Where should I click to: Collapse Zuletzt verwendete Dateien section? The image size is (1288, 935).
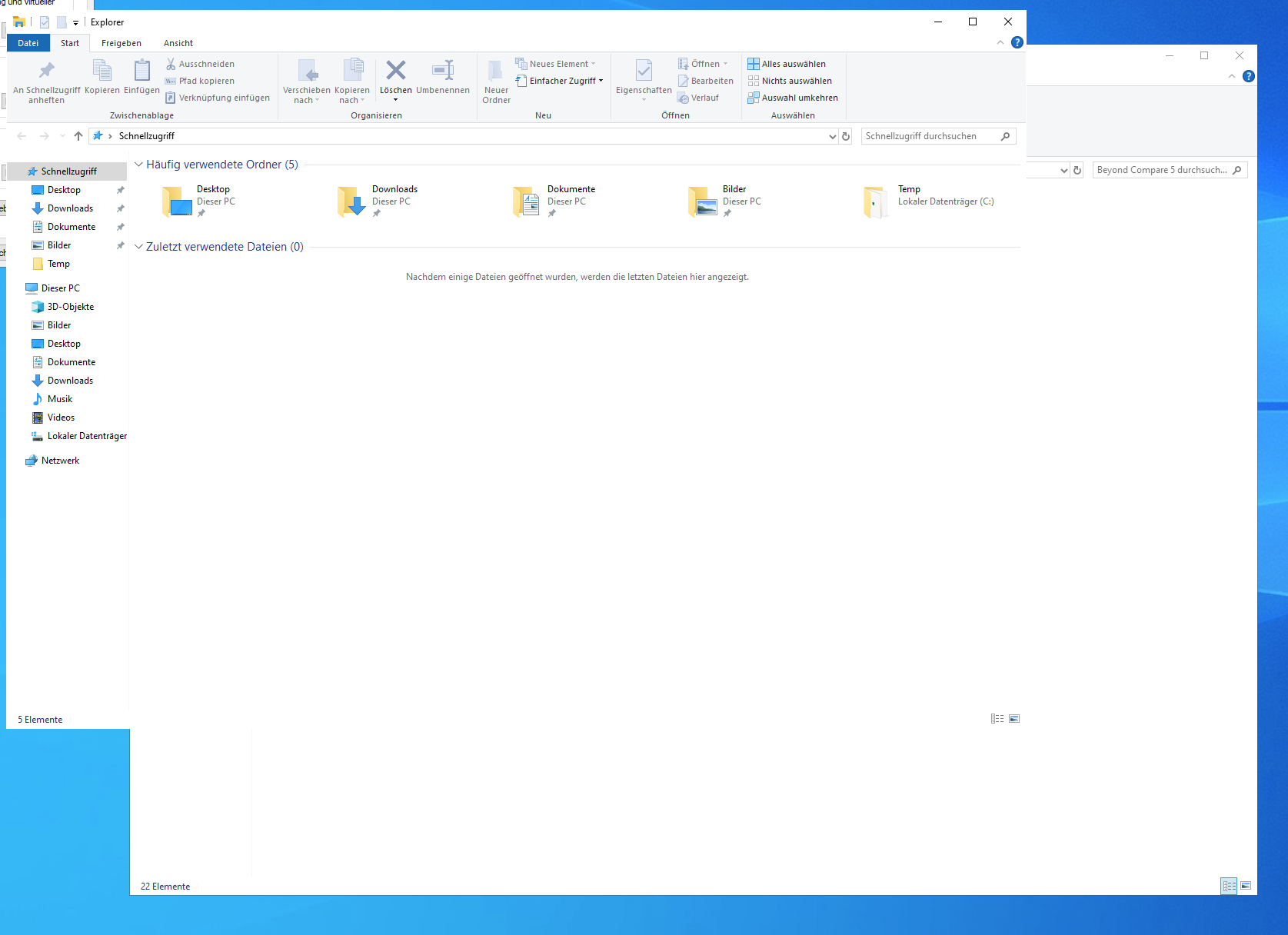[139, 247]
